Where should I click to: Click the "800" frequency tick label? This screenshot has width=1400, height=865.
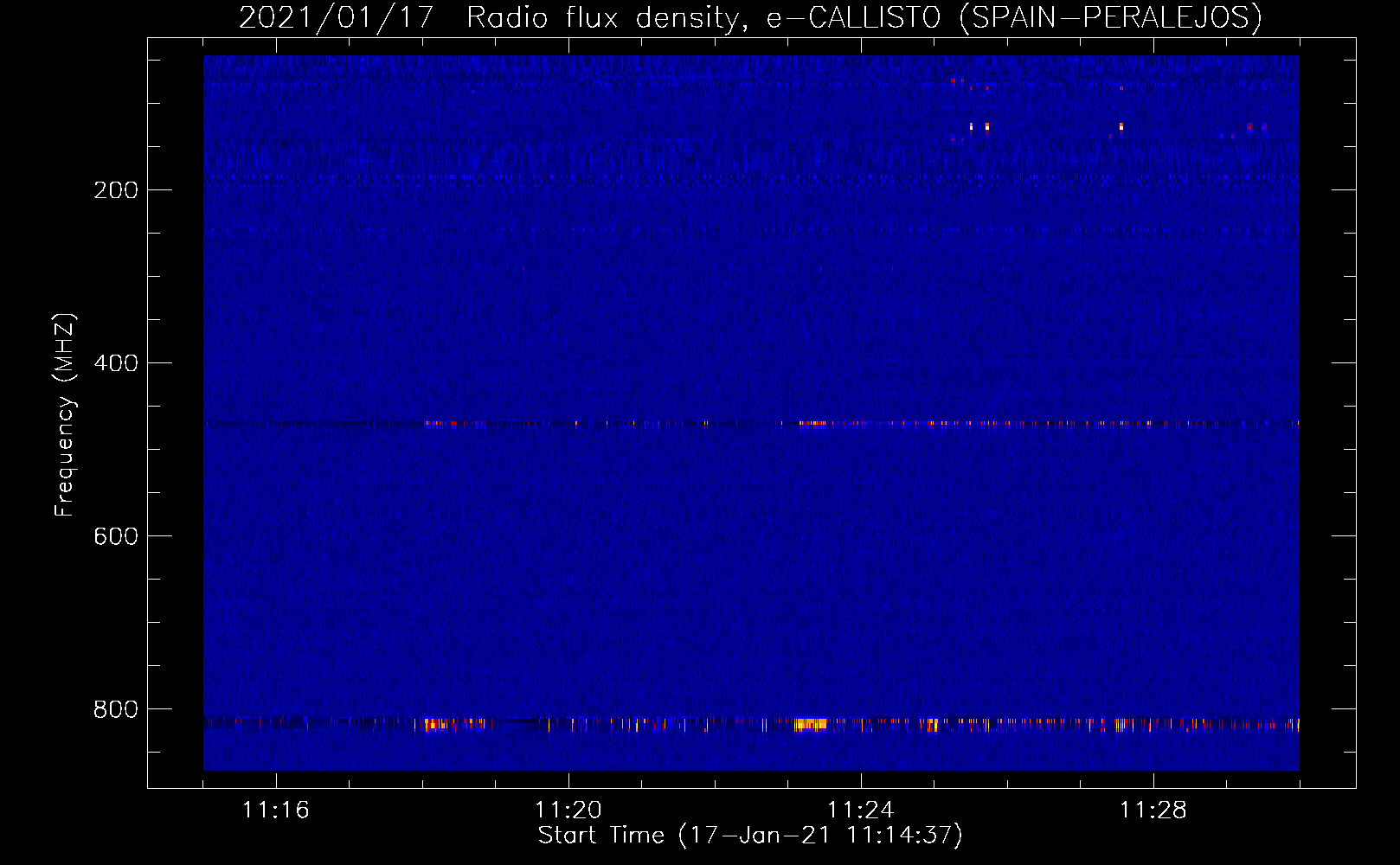coord(116,709)
